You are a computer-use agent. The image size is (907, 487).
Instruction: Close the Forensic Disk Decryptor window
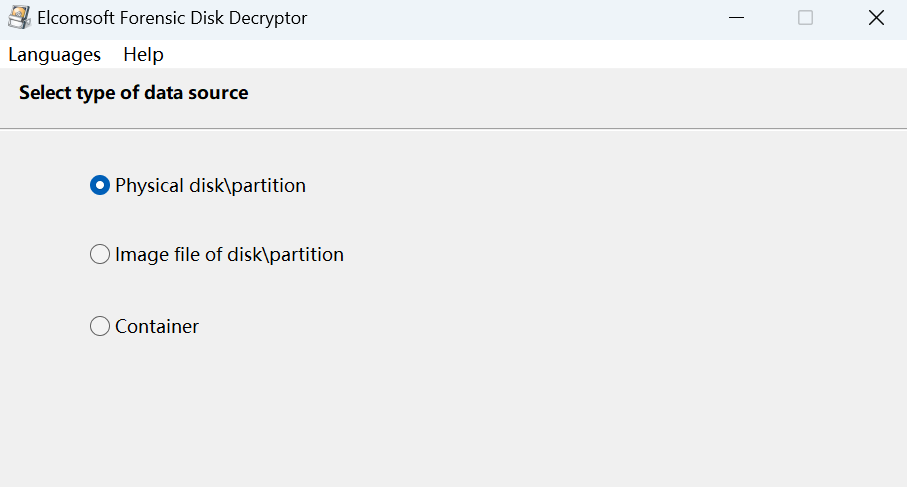click(x=876, y=18)
